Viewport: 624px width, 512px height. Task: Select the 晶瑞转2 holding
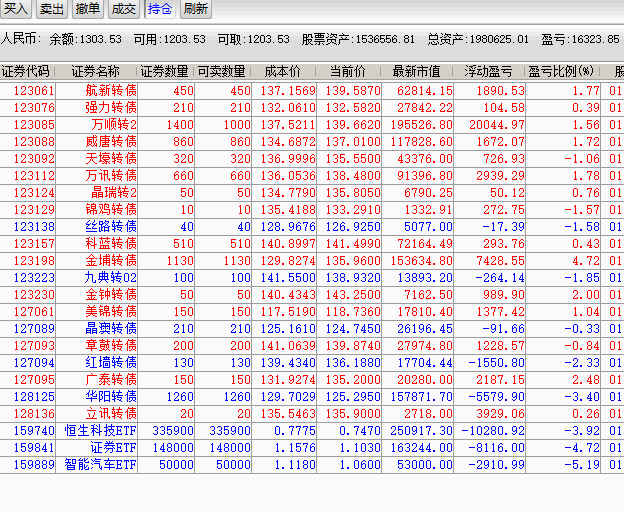[114, 193]
